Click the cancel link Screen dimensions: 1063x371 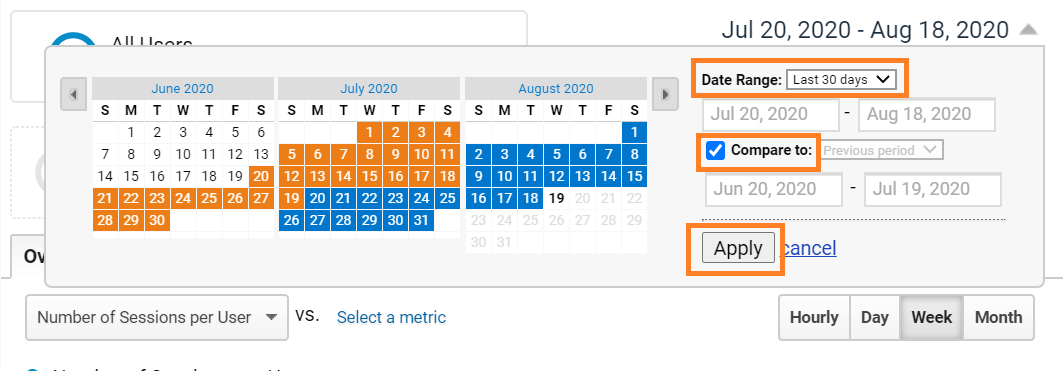click(809, 248)
